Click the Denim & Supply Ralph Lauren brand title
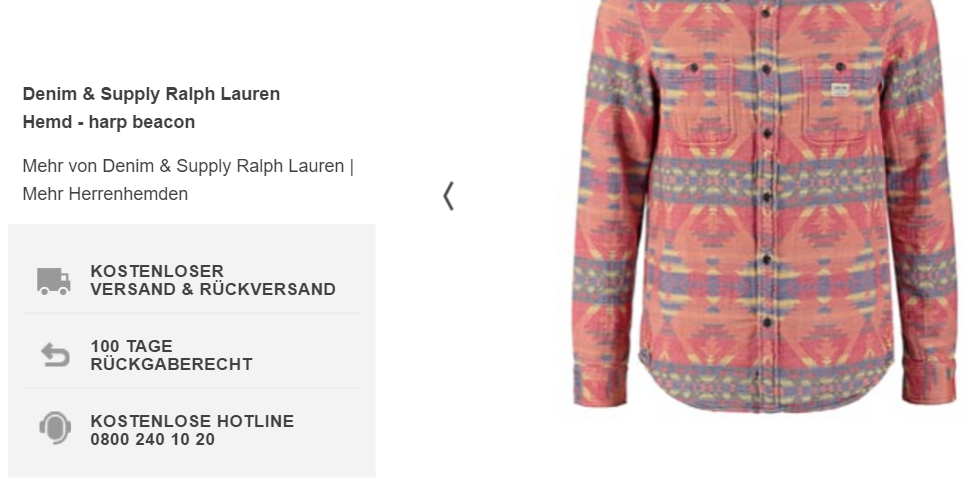 coord(151,94)
